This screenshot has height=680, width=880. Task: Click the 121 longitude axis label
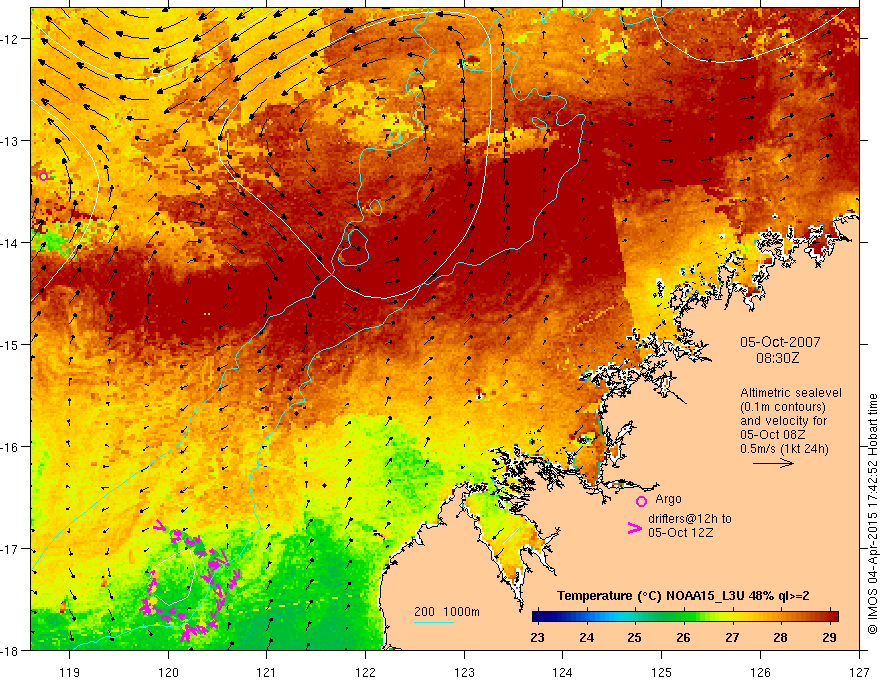click(x=267, y=672)
